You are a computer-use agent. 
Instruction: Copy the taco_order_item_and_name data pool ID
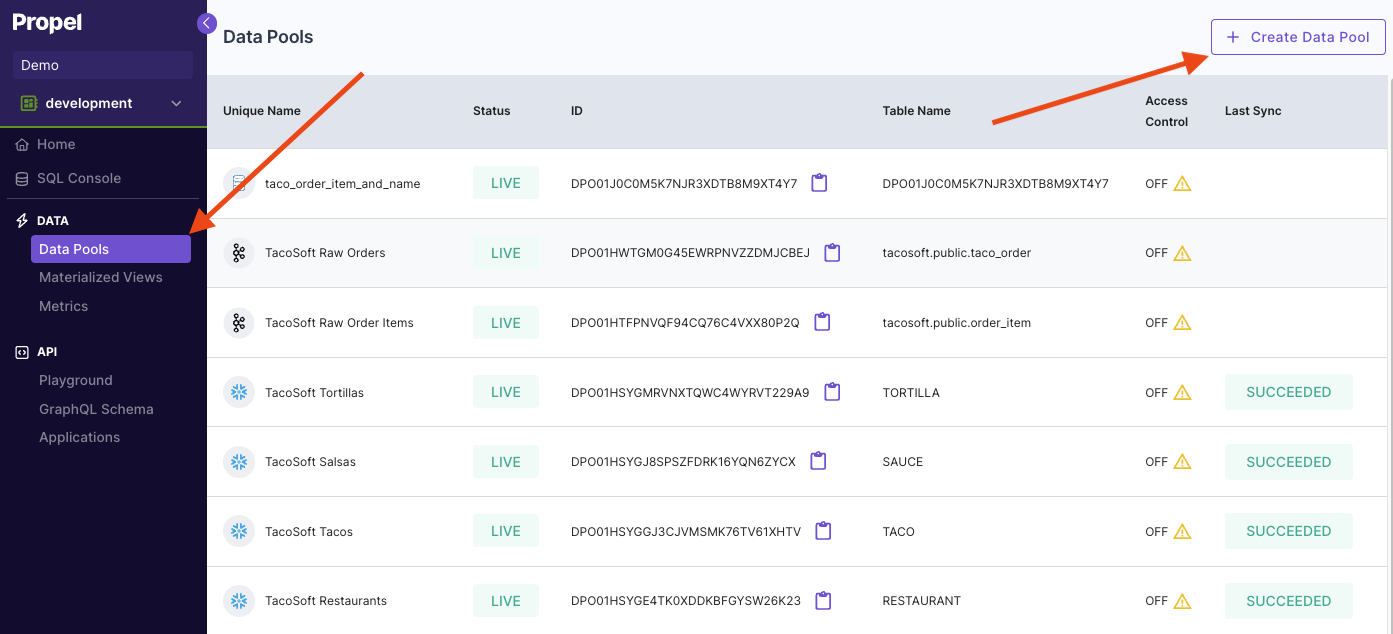click(x=820, y=183)
